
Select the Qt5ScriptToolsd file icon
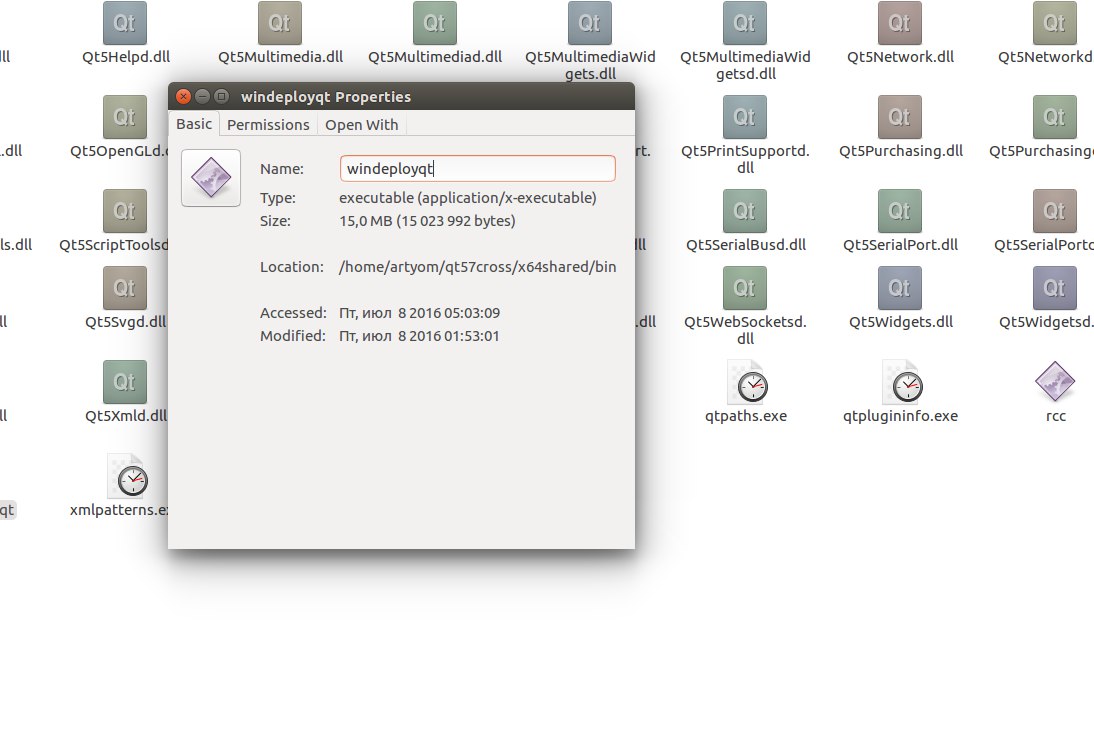pyautogui.click(x=125, y=211)
